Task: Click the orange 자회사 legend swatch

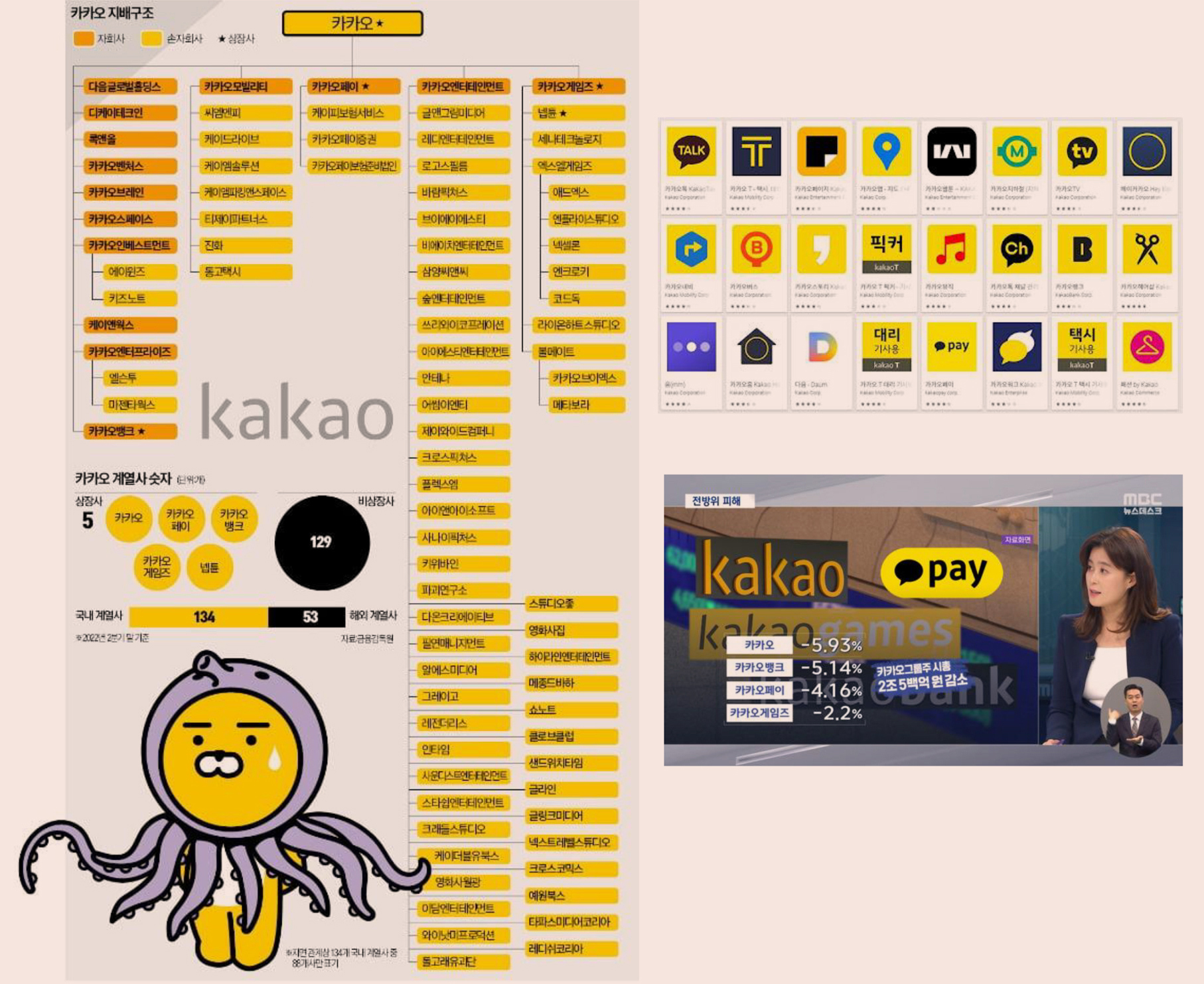Action: (84, 38)
